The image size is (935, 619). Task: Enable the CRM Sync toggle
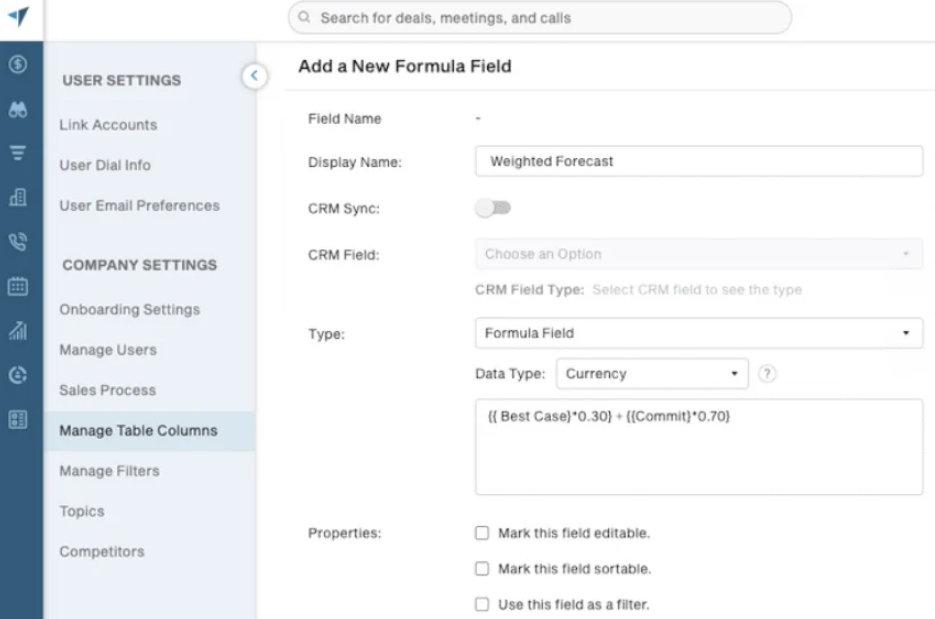coord(493,207)
